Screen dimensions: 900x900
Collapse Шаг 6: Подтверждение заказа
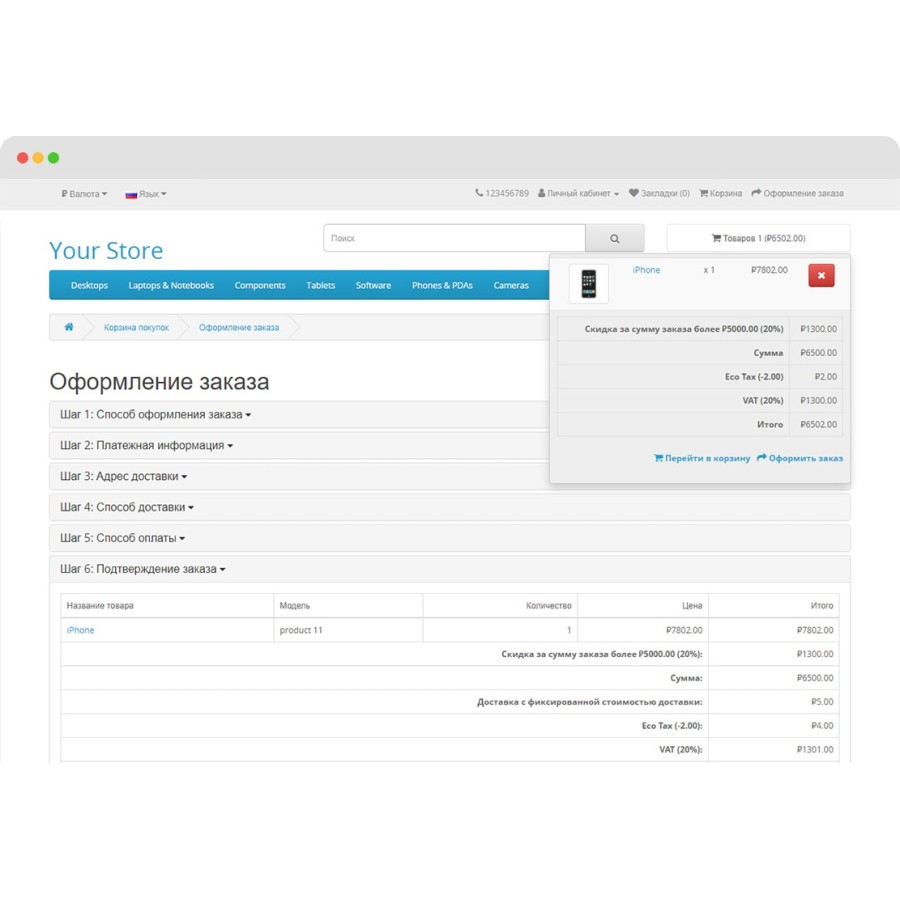[x=142, y=569]
